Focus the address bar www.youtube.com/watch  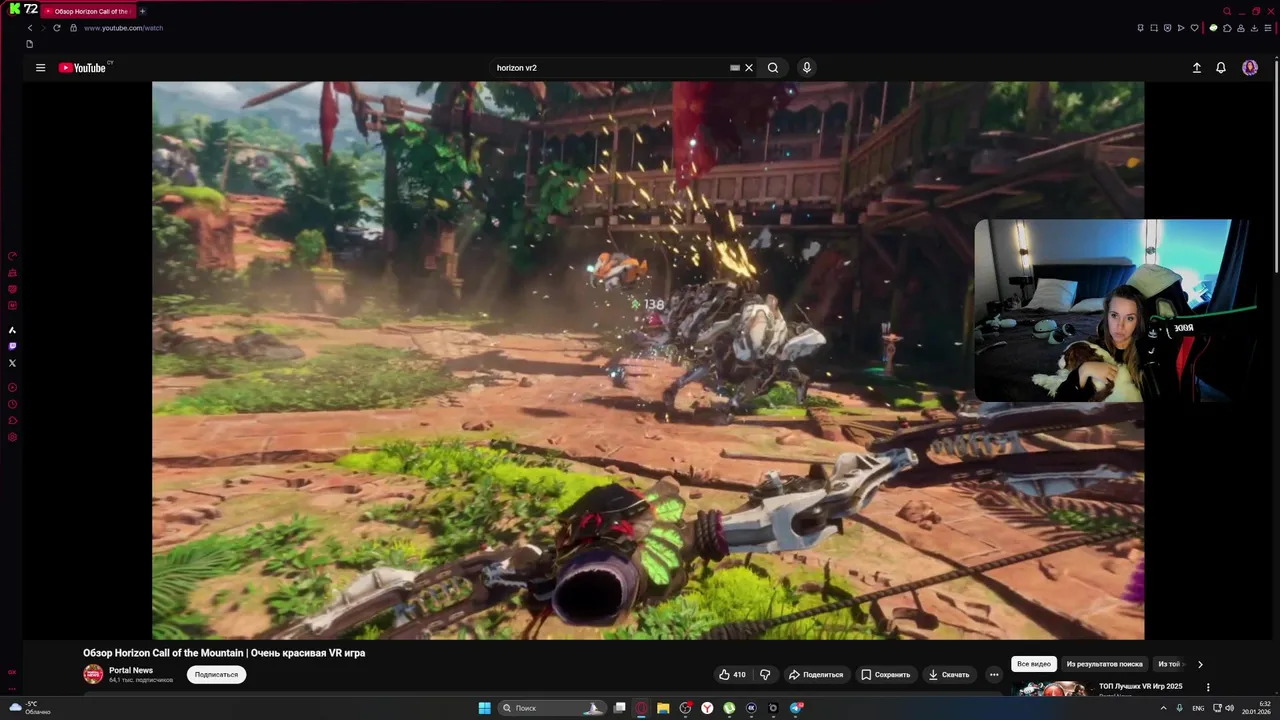123,28
